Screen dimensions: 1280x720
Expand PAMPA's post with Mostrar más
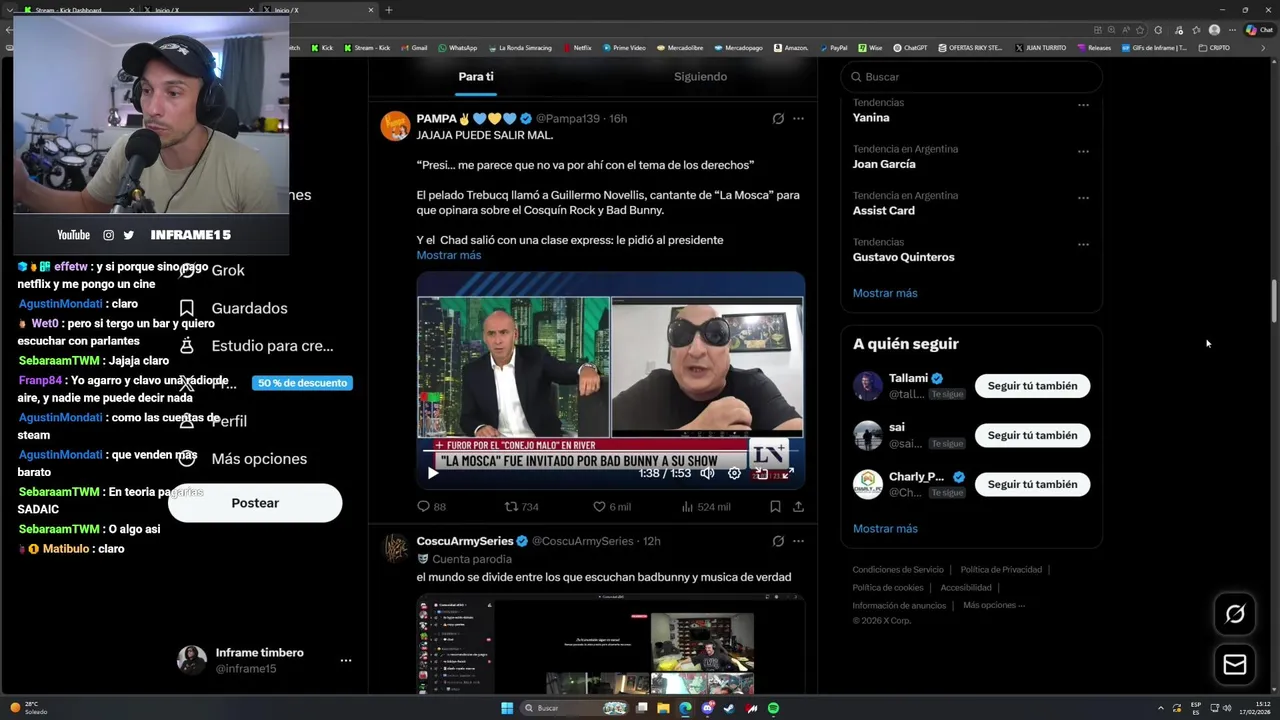(x=449, y=255)
